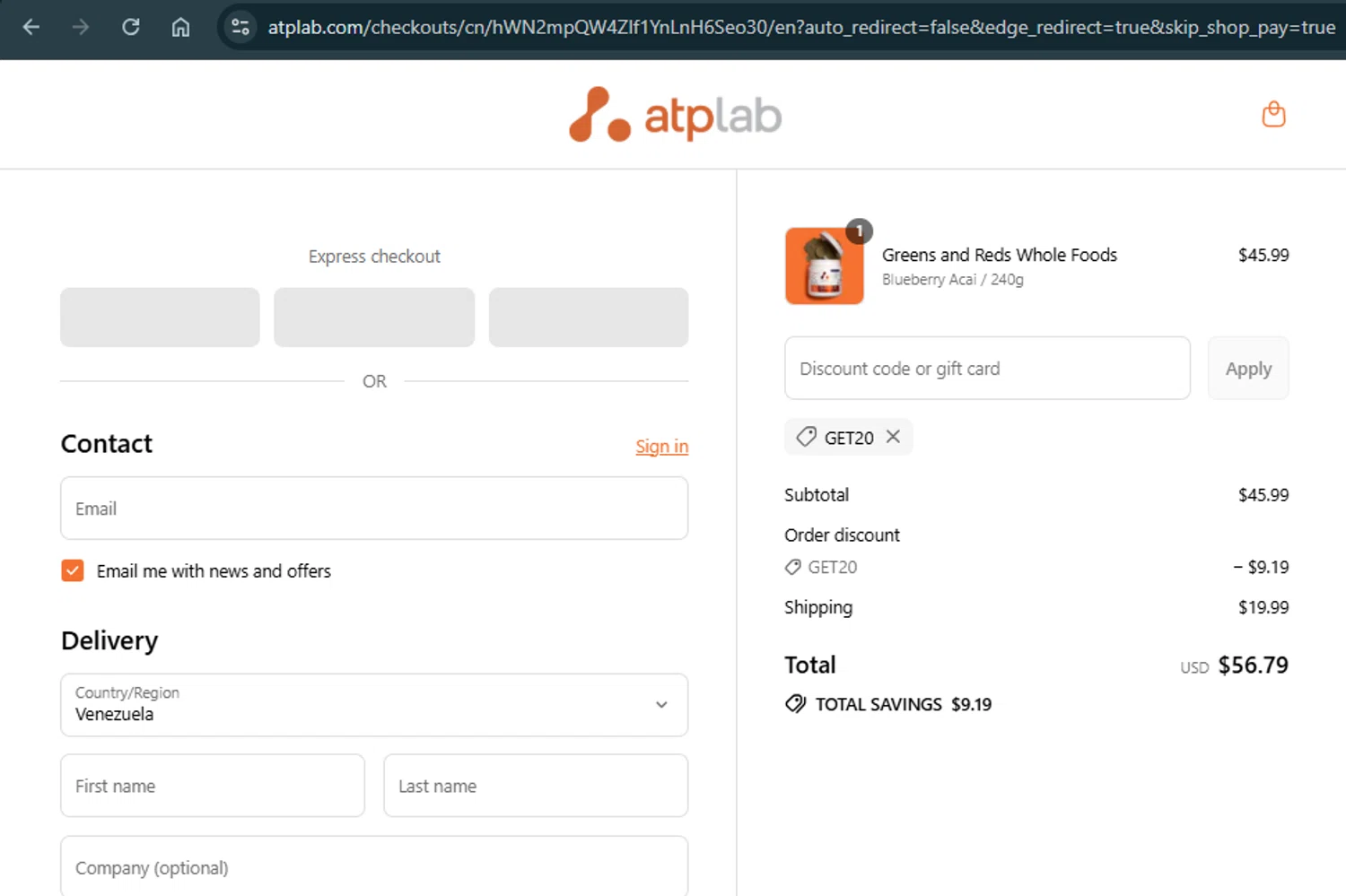The width and height of the screenshot is (1346, 896).
Task: Focus the Last name field
Action: coord(536,786)
